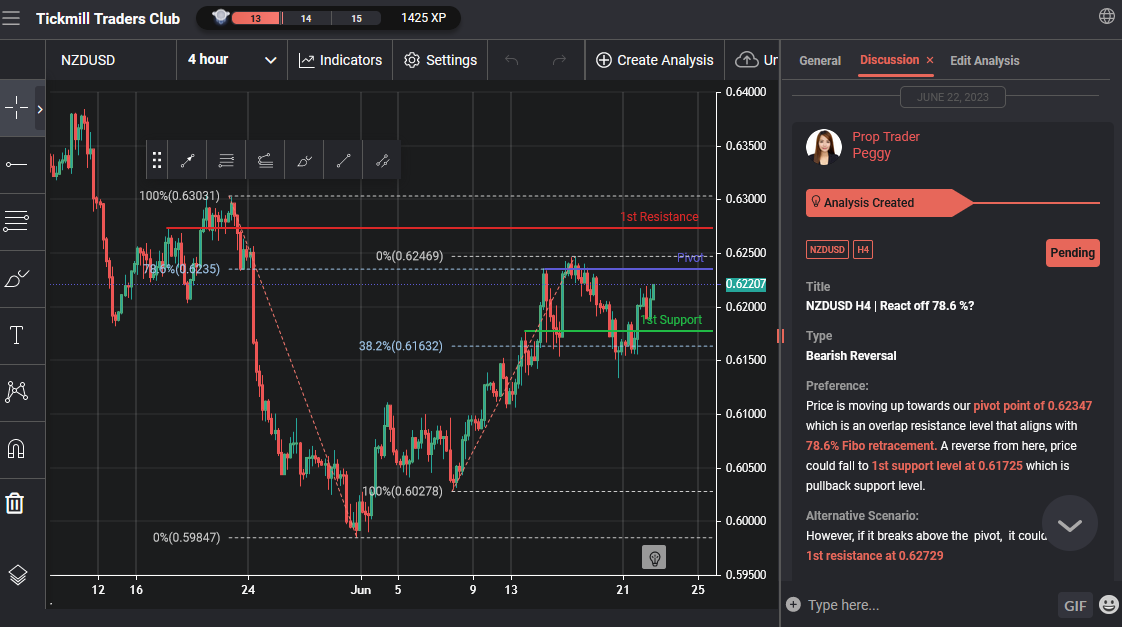Open chart Settings

point(440,60)
